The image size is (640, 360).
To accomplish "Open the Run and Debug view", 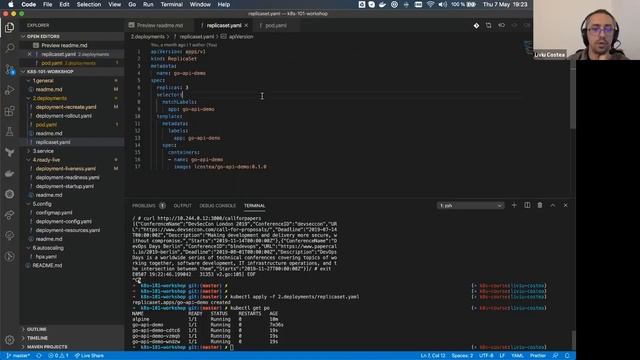I will [x=9, y=90].
